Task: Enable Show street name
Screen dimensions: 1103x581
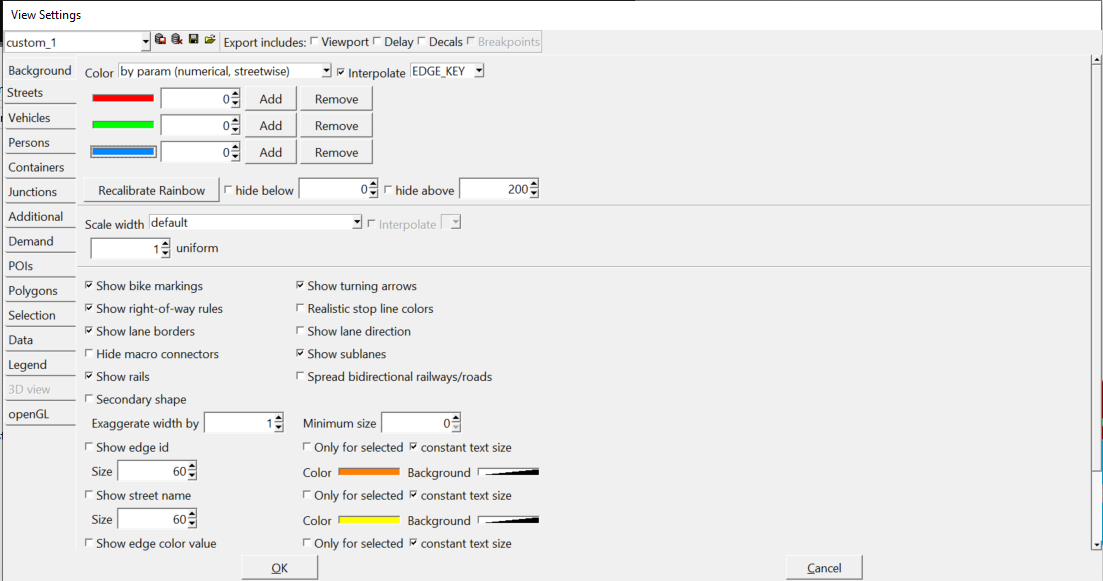Action: click(89, 494)
